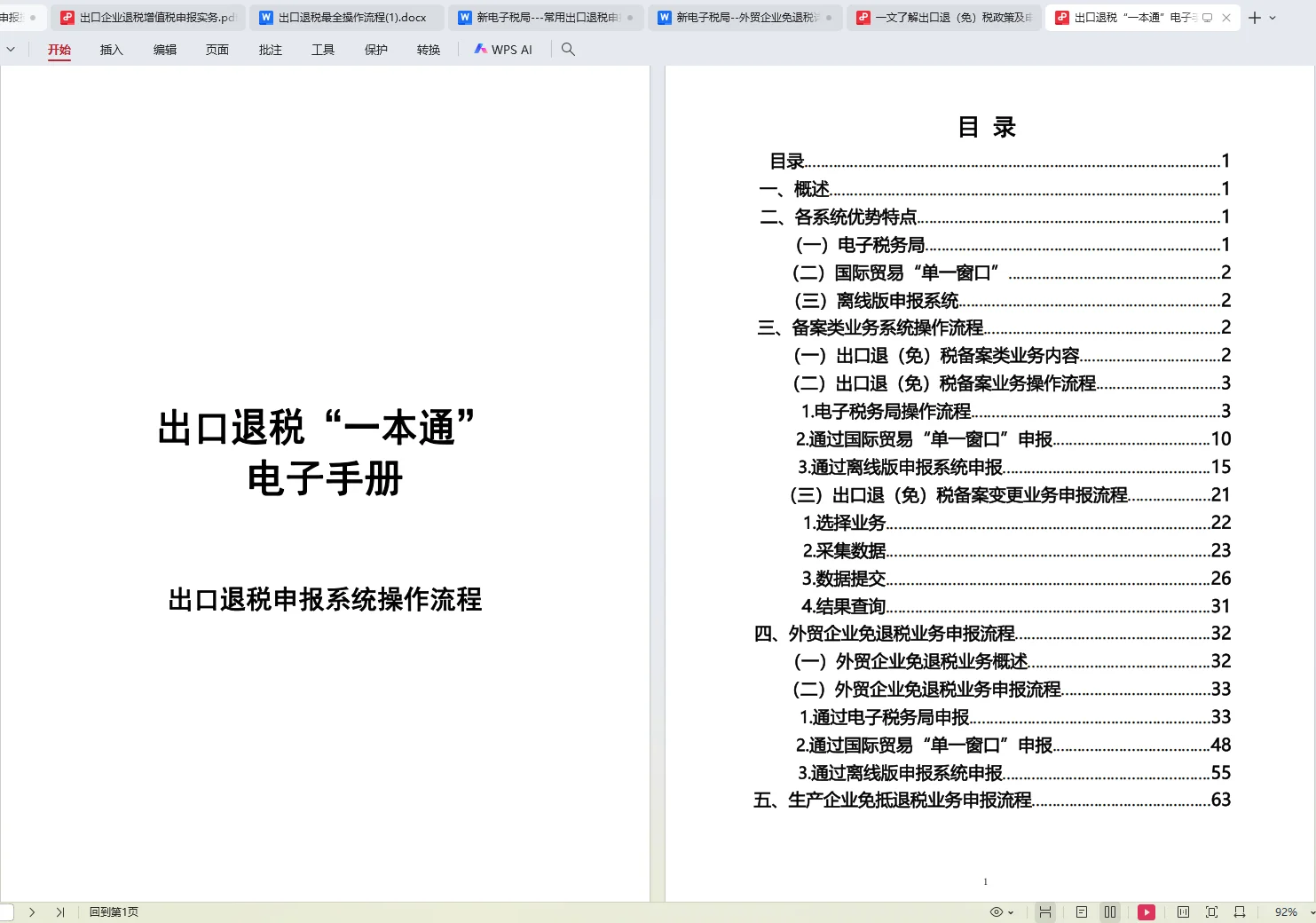This screenshot has width=1316, height=923.
Task: Switch to two-page view in the status bar
Action: 1109,911
